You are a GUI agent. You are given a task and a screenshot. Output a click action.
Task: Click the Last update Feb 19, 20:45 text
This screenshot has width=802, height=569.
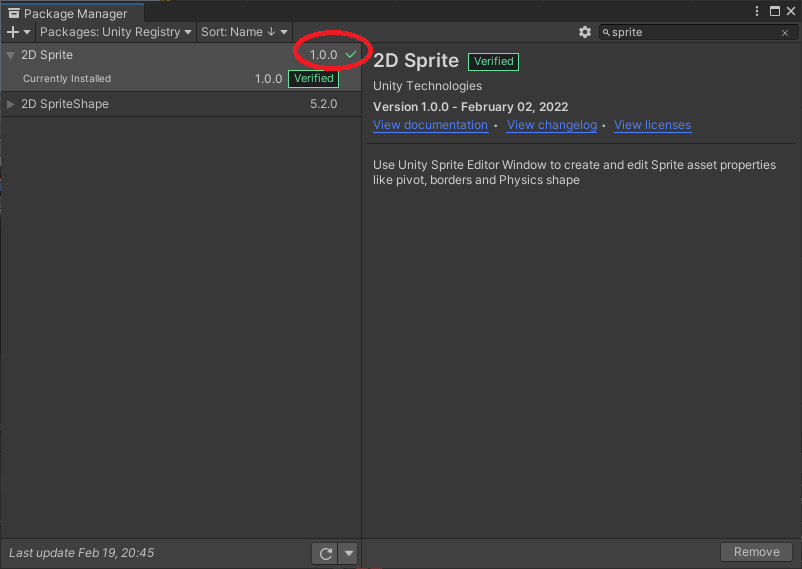click(x=81, y=553)
